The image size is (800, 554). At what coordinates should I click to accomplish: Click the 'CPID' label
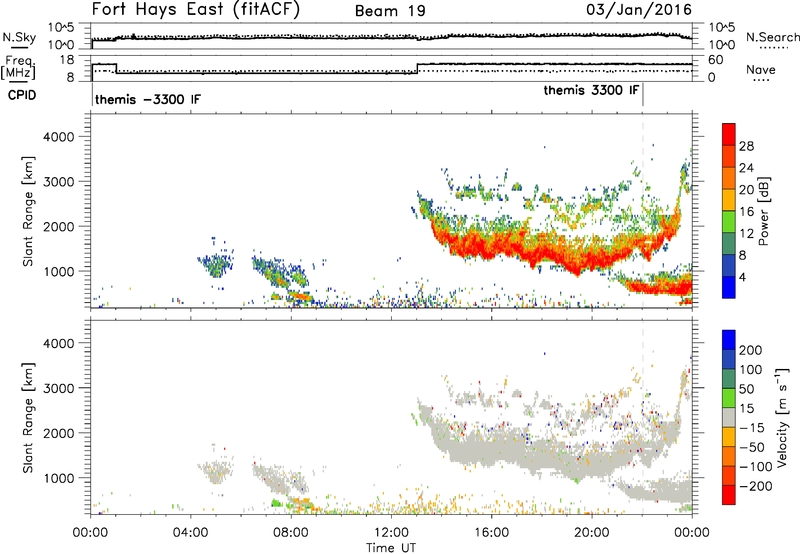click(22, 95)
